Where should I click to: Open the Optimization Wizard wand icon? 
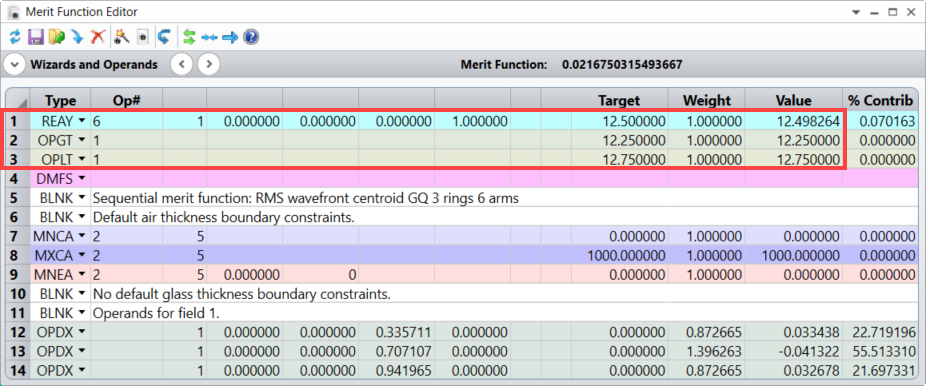click(122, 38)
